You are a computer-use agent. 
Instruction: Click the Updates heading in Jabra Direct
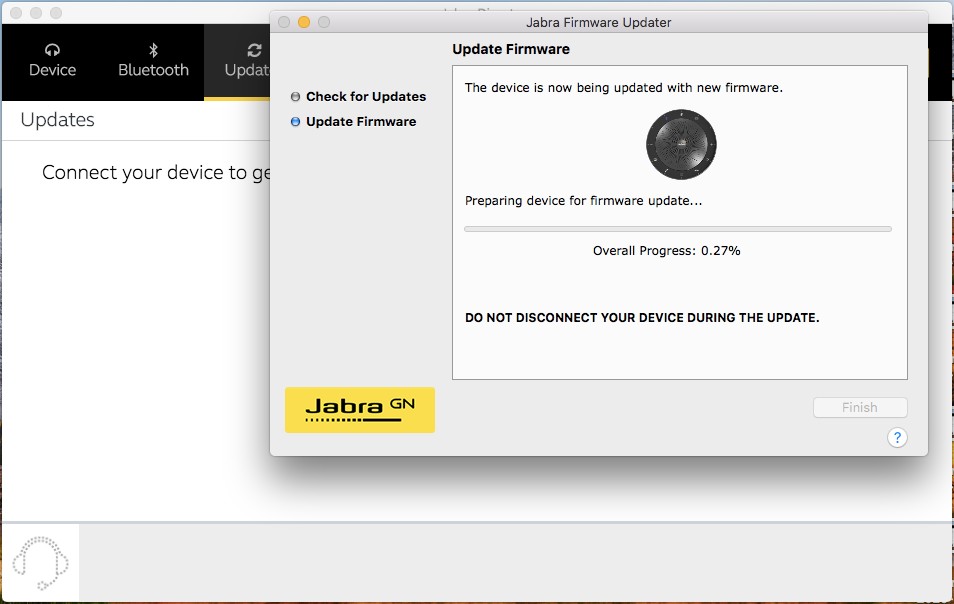[57, 120]
